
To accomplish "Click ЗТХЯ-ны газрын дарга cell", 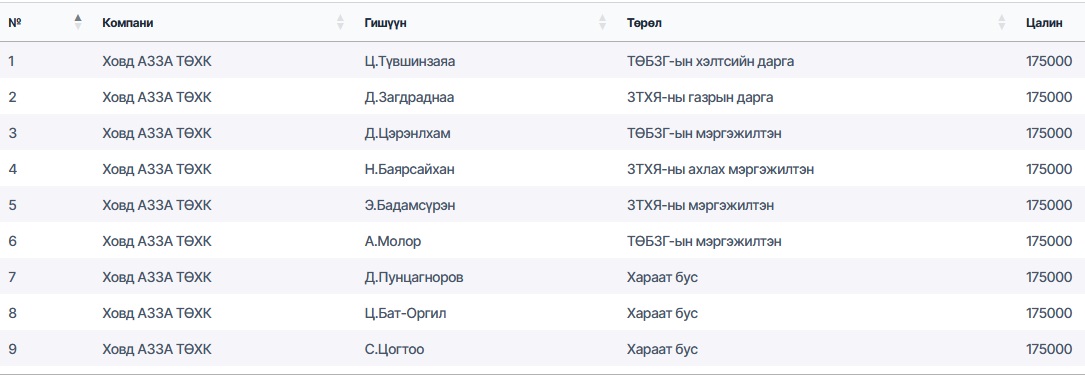I will click(700, 98).
